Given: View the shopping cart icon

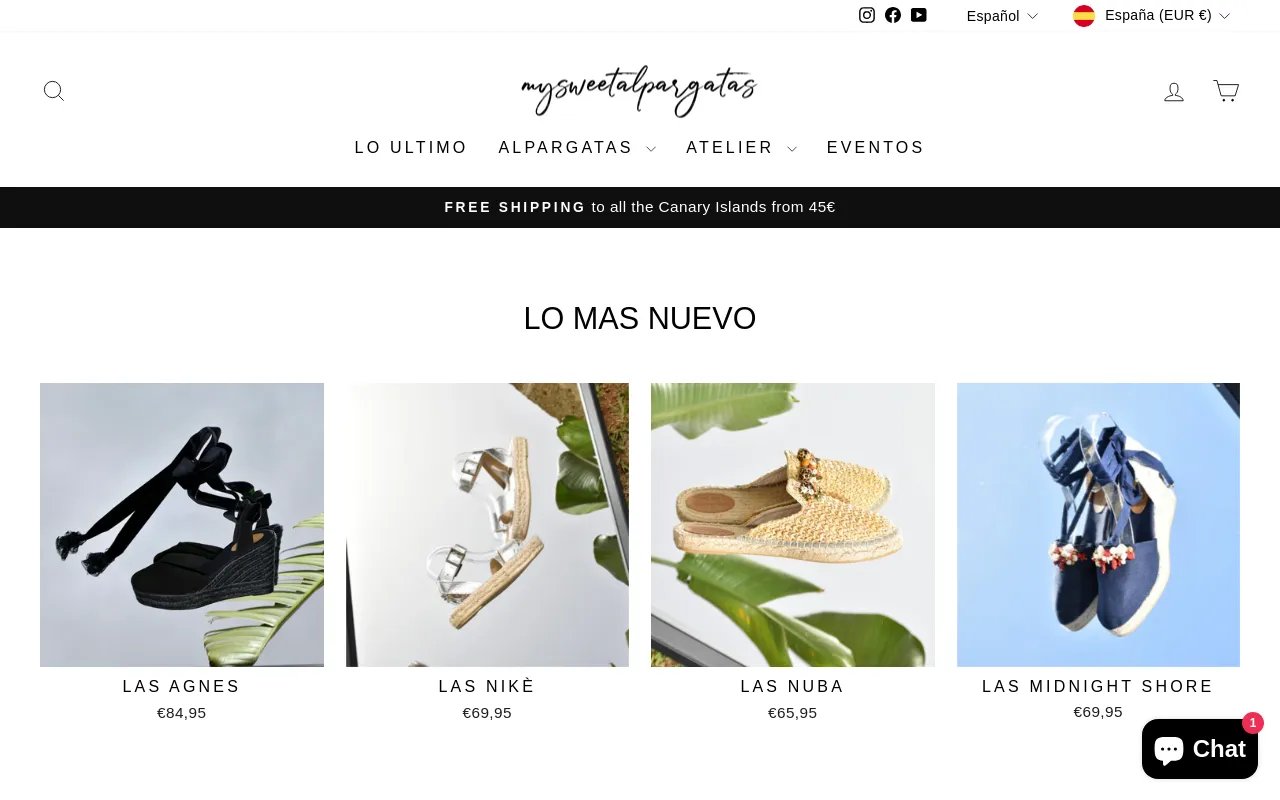Looking at the screenshot, I should [1226, 91].
